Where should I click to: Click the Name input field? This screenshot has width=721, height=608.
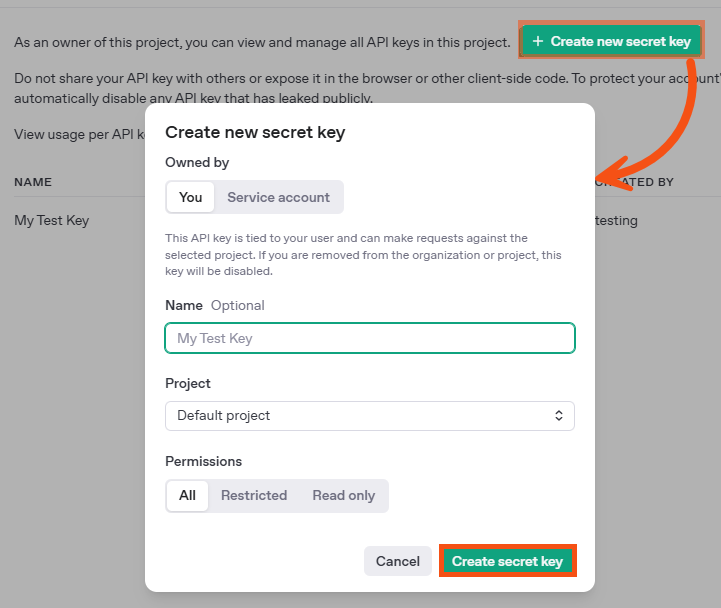(x=370, y=338)
